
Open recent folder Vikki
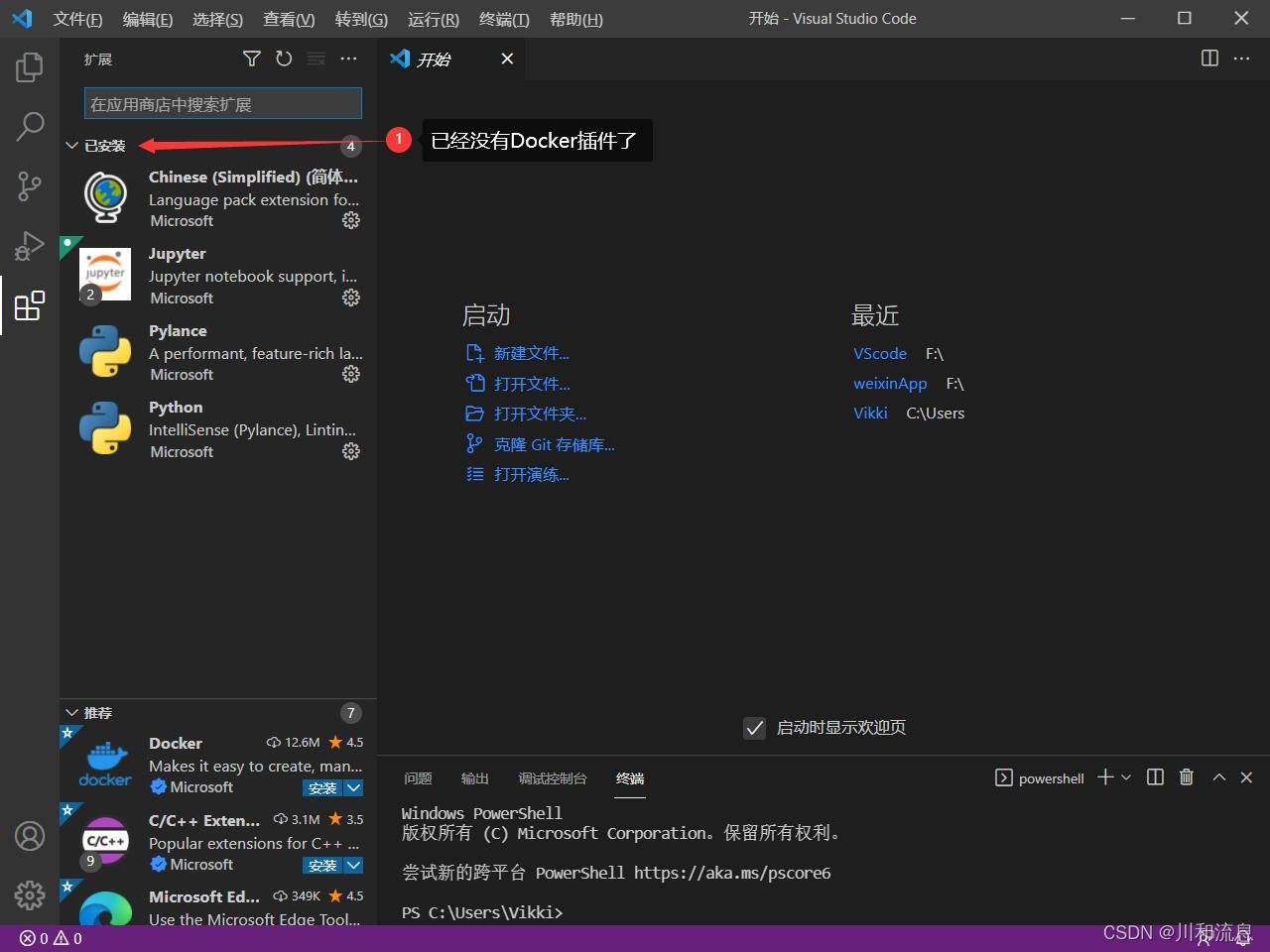870,413
